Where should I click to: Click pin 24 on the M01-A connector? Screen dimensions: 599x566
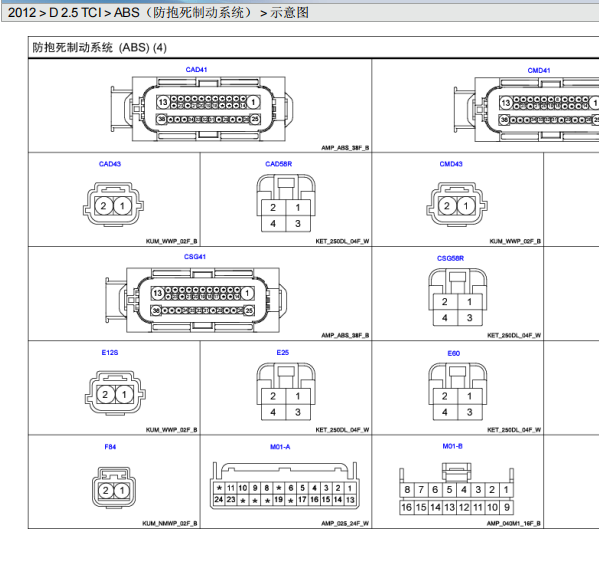coord(219,500)
